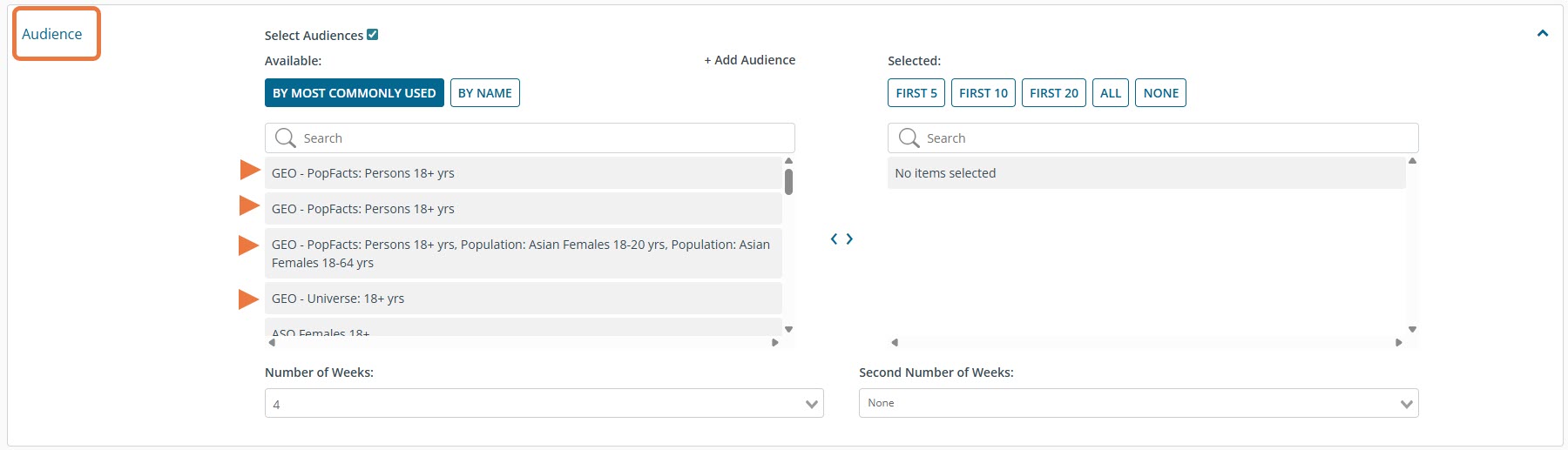The image size is (1568, 450).
Task: Click scroll-right arrow under Available list
Action: (774, 342)
